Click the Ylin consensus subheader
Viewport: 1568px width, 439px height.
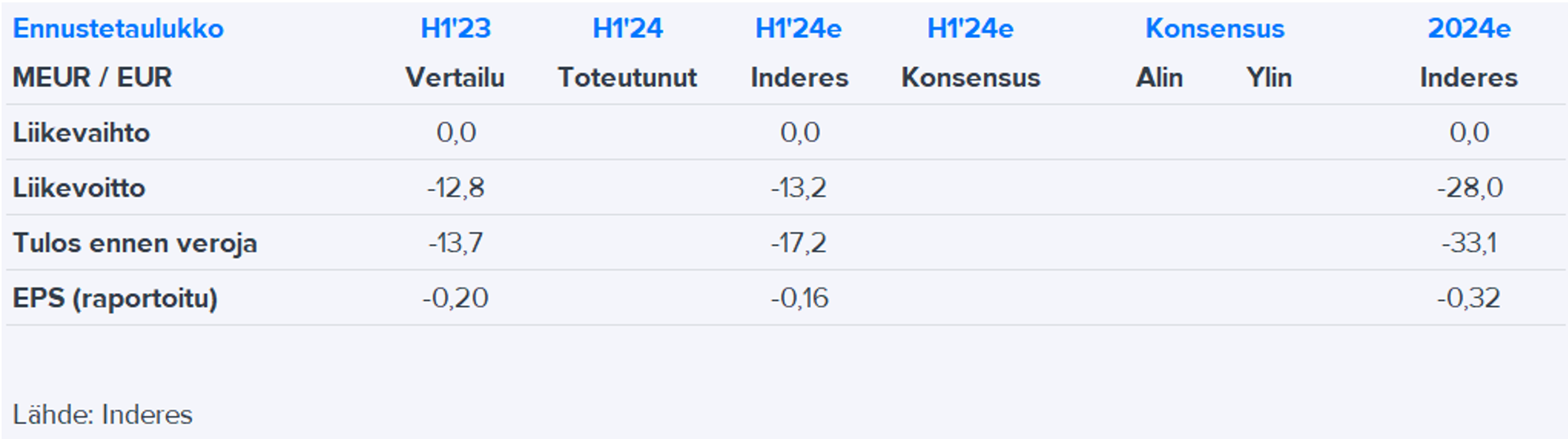click(1268, 77)
